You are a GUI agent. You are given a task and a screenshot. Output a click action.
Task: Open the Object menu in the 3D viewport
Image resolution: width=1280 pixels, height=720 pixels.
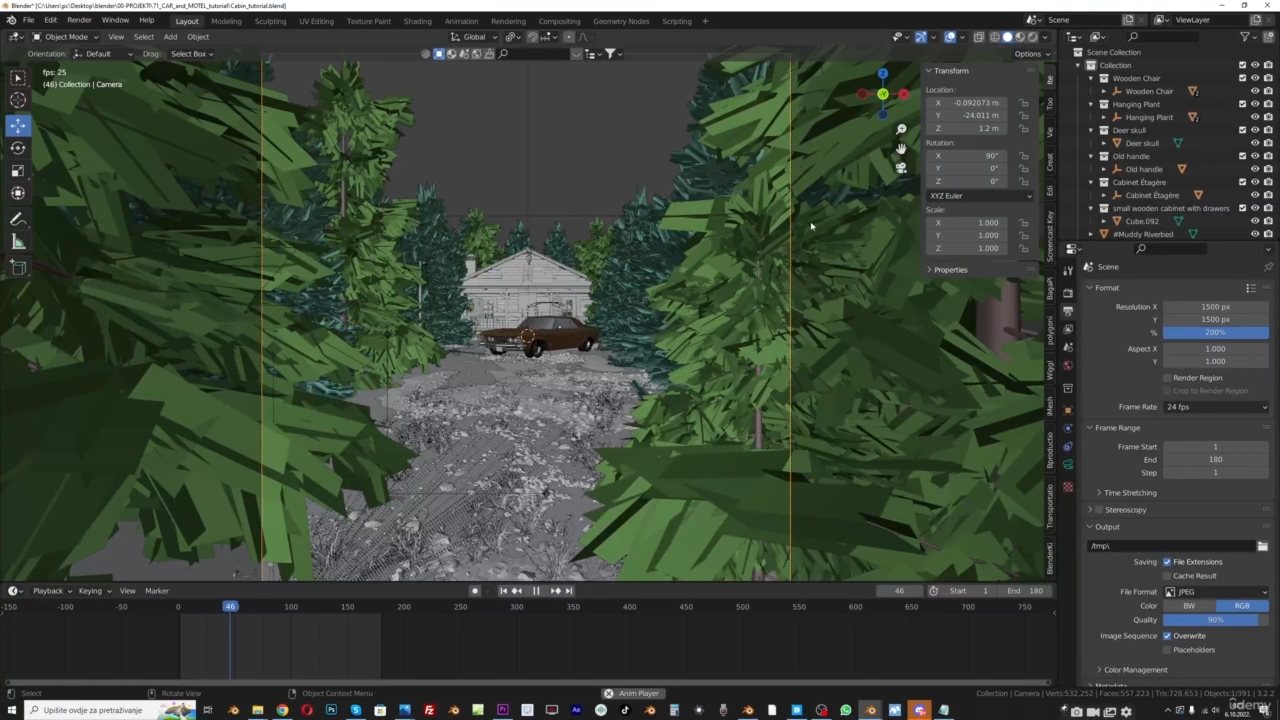(x=197, y=37)
